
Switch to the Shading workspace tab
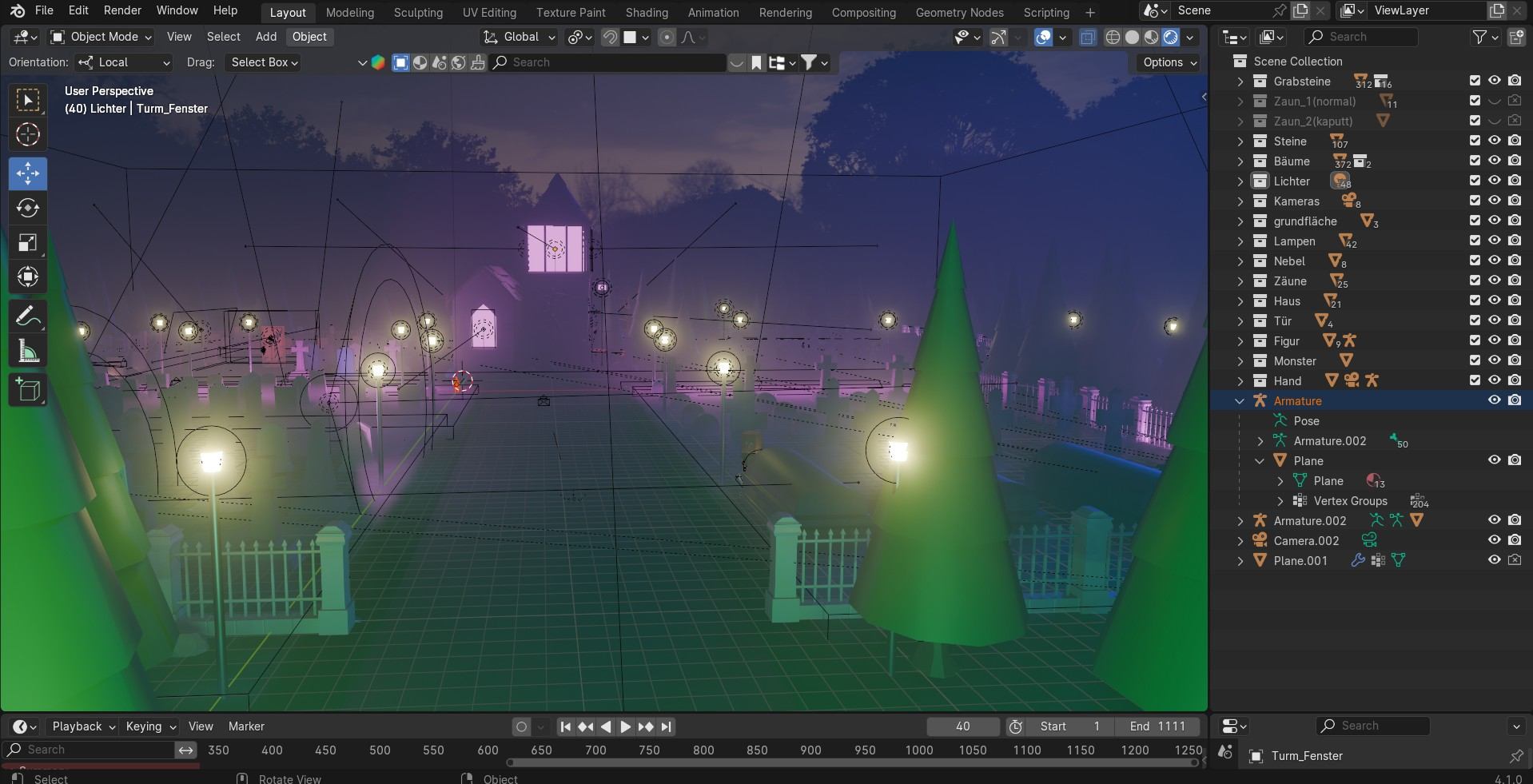647,12
